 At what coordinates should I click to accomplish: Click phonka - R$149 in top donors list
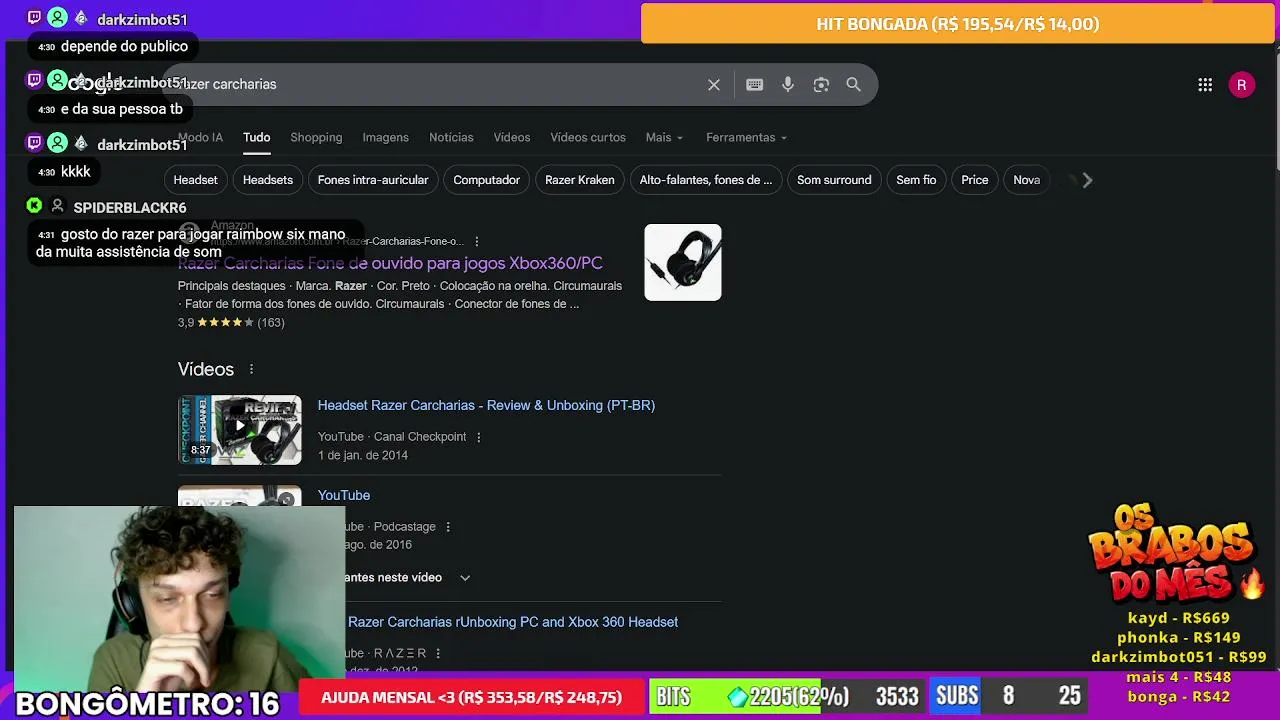click(x=1178, y=637)
